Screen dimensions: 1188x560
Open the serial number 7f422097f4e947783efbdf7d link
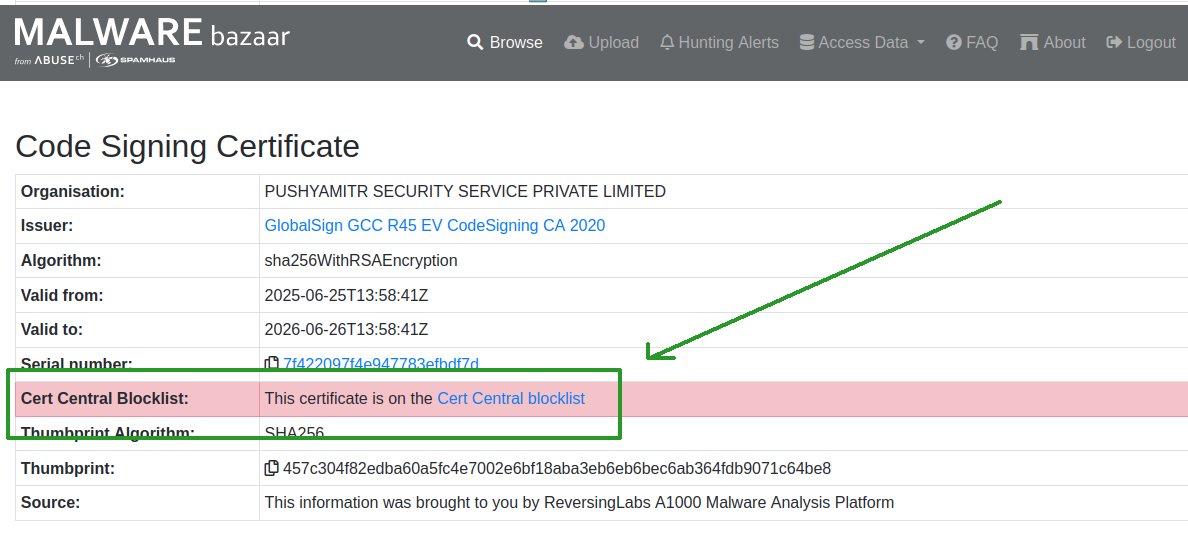tap(381, 364)
